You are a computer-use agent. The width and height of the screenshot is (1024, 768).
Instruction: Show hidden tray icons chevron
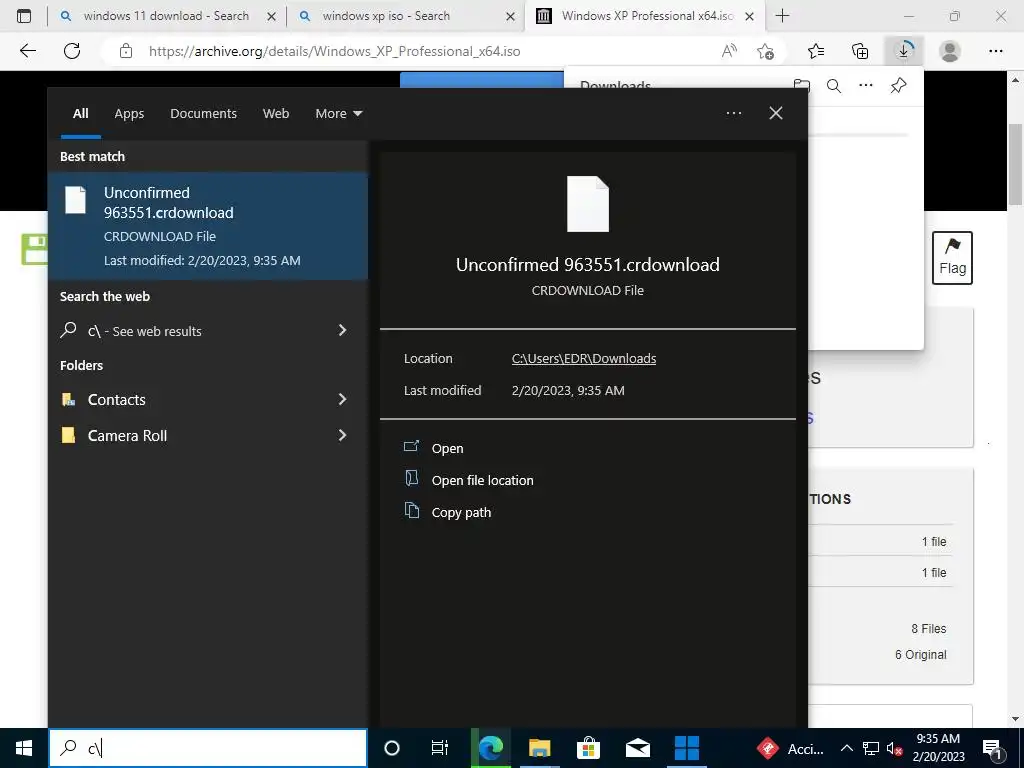tap(846, 748)
